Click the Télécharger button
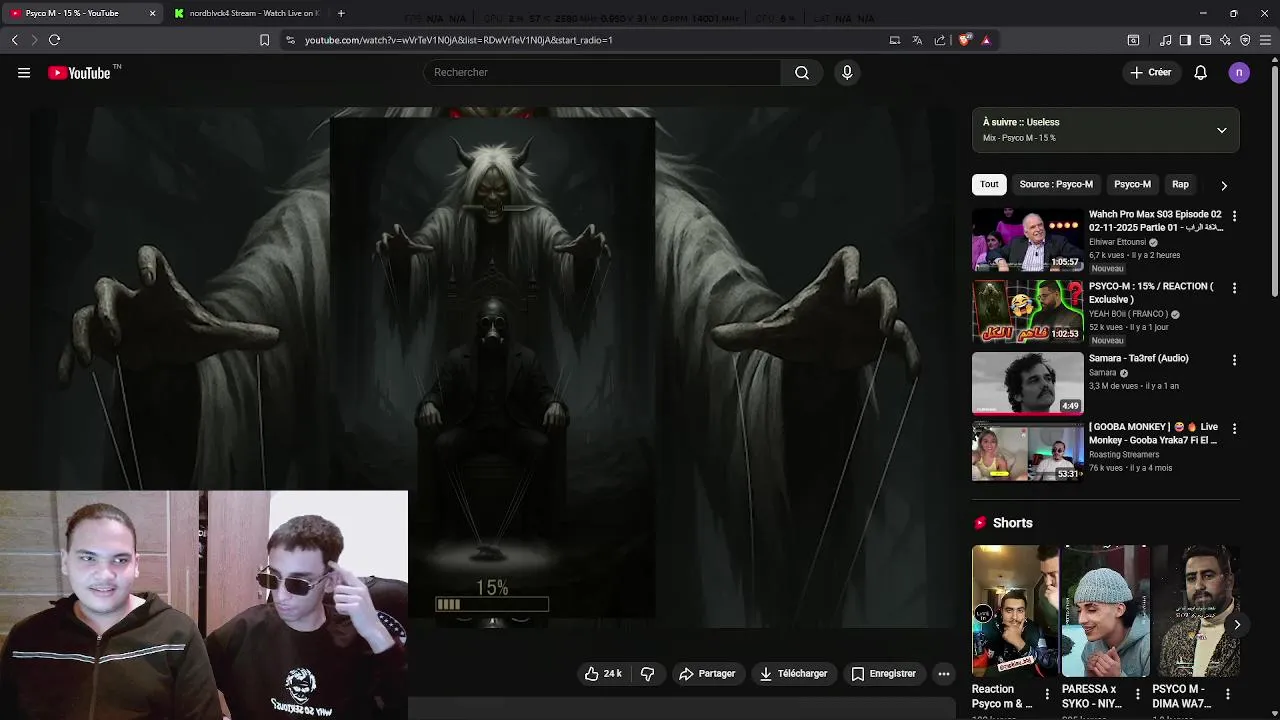The height and width of the screenshot is (720, 1280). click(793, 674)
